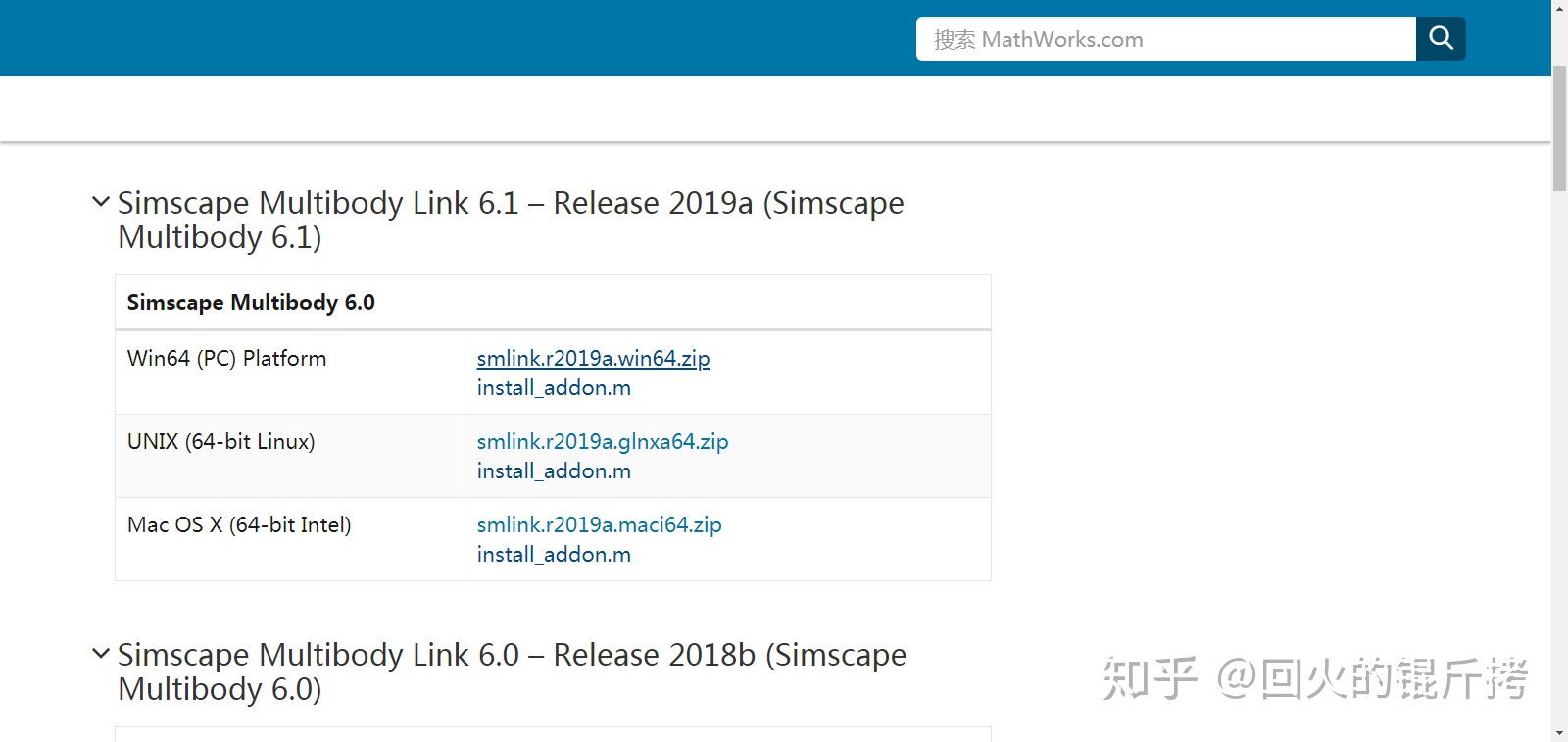Image resolution: width=1568 pixels, height=742 pixels.
Task: Collapse the Release 2019a section chevron
Action: [x=100, y=202]
